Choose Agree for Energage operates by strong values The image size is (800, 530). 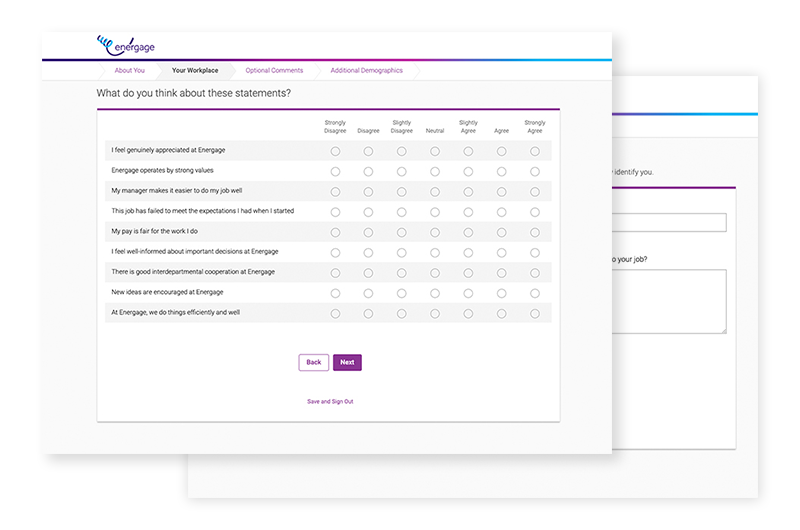tap(502, 171)
